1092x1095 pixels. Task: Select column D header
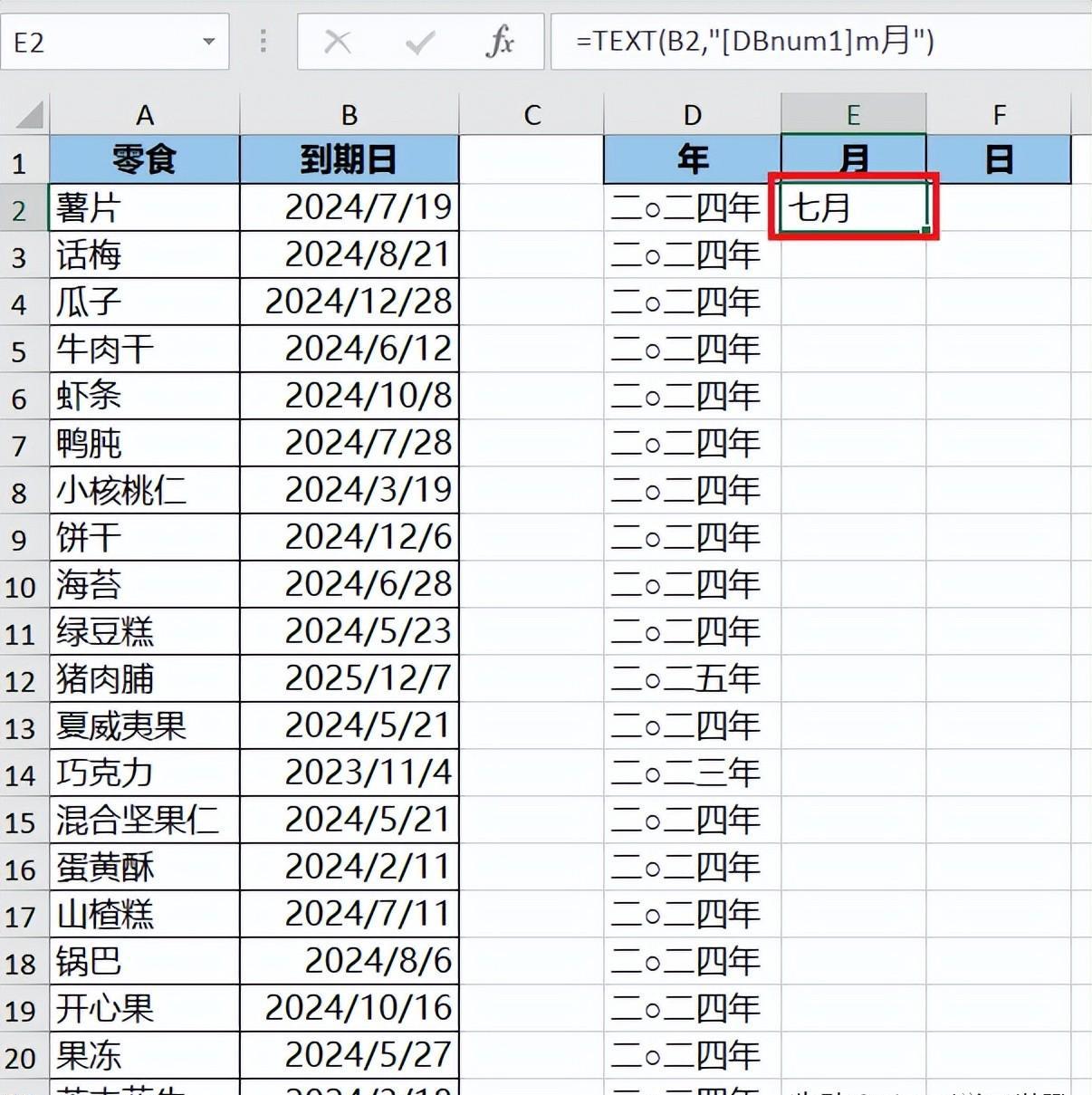pyautogui.click(x=693, y=115)
